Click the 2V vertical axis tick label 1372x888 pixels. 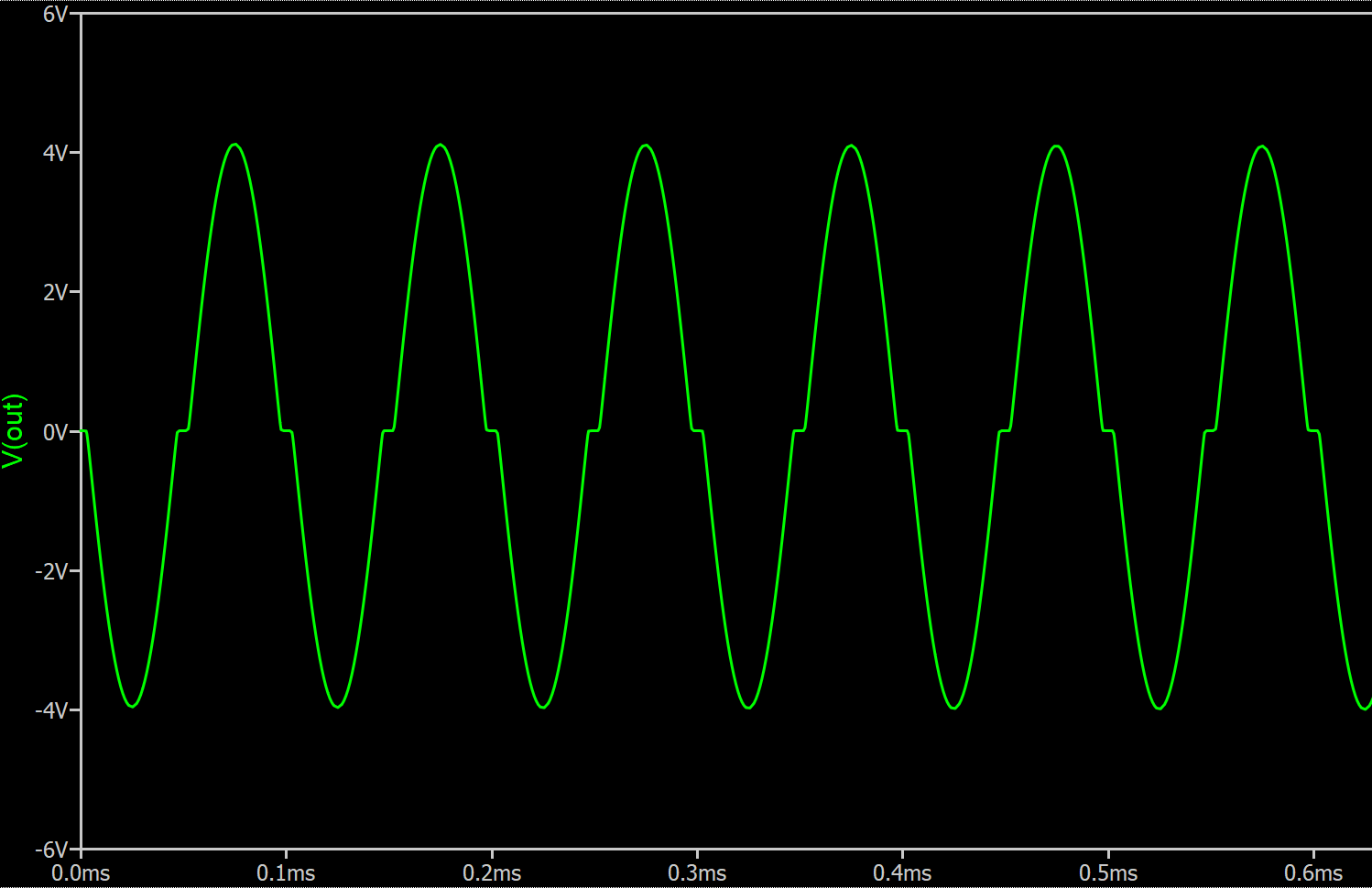click(x=56, y=293)
